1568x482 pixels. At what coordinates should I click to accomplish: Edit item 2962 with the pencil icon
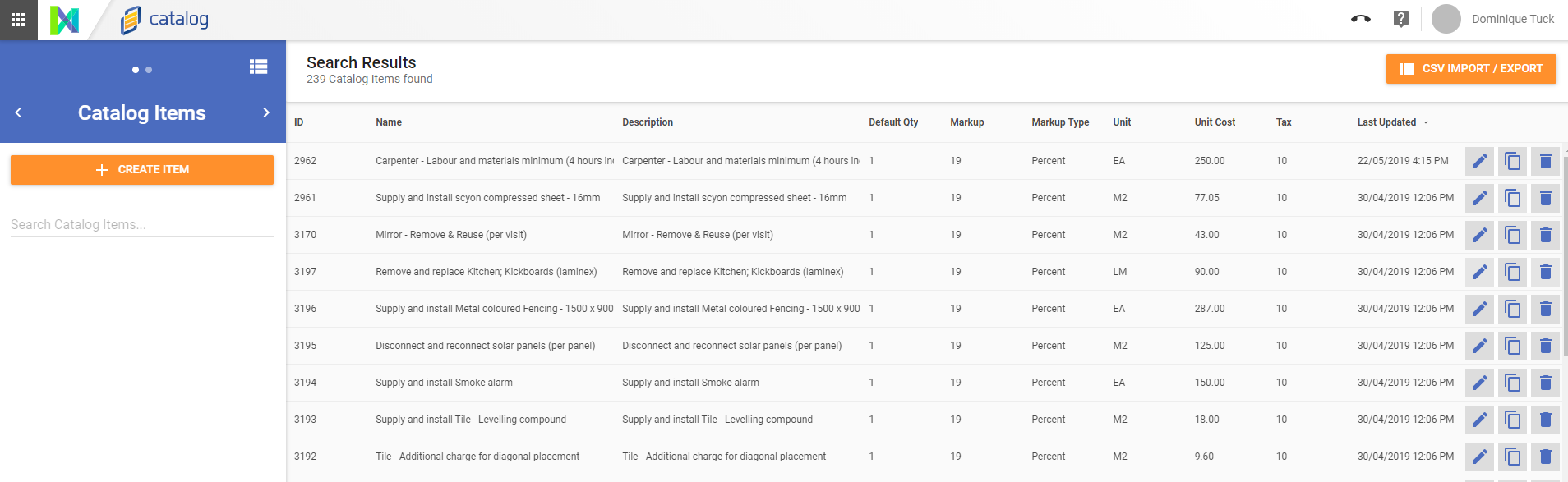click(1479, 161)
